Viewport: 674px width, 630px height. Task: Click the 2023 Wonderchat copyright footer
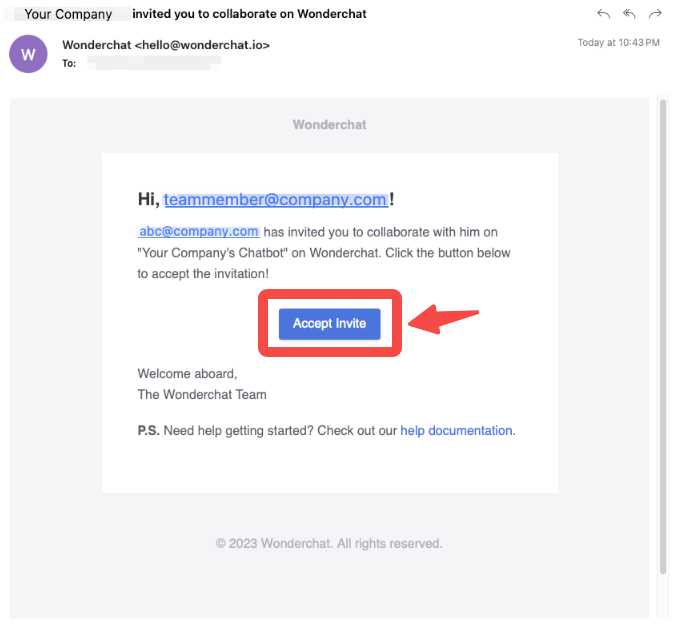(329, 544)
